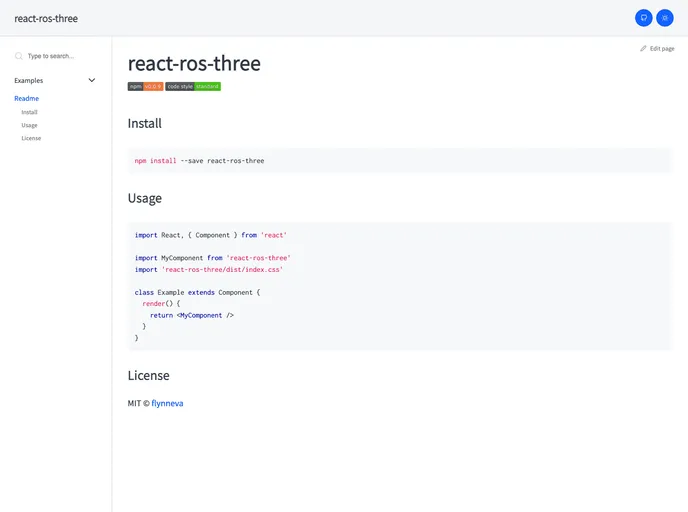The height and width of the screenshot is (512, 688).
Task: Click the Usage section heading
Action: click(145, 198)
